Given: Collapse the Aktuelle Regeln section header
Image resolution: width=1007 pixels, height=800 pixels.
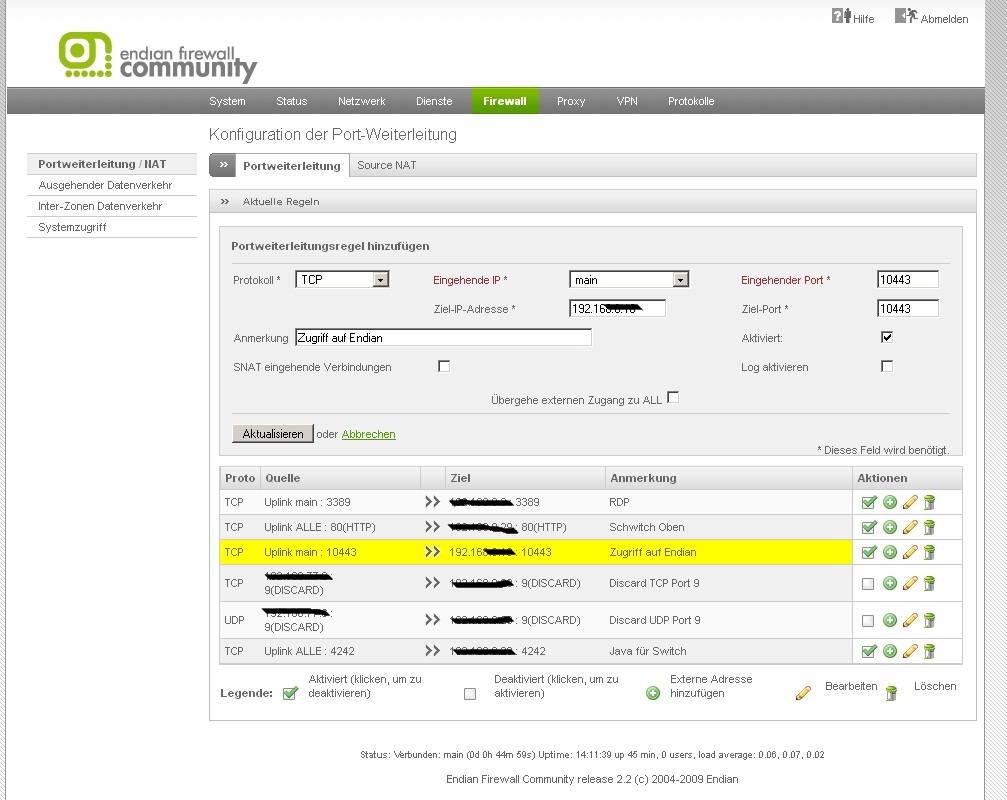Looking at the screenshot, I should 592,202.
